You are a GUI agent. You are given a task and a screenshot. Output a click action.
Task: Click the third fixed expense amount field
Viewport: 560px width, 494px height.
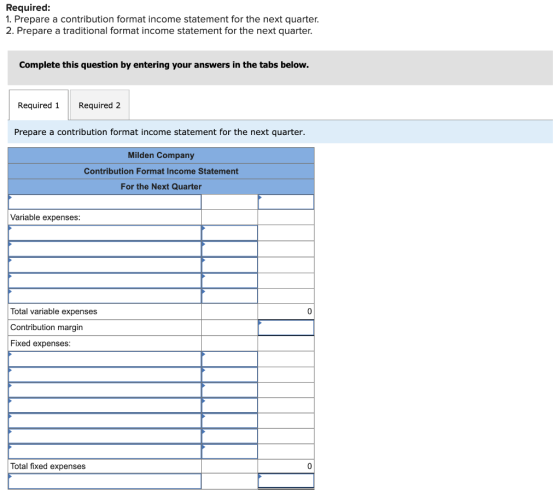pos(229,390)
